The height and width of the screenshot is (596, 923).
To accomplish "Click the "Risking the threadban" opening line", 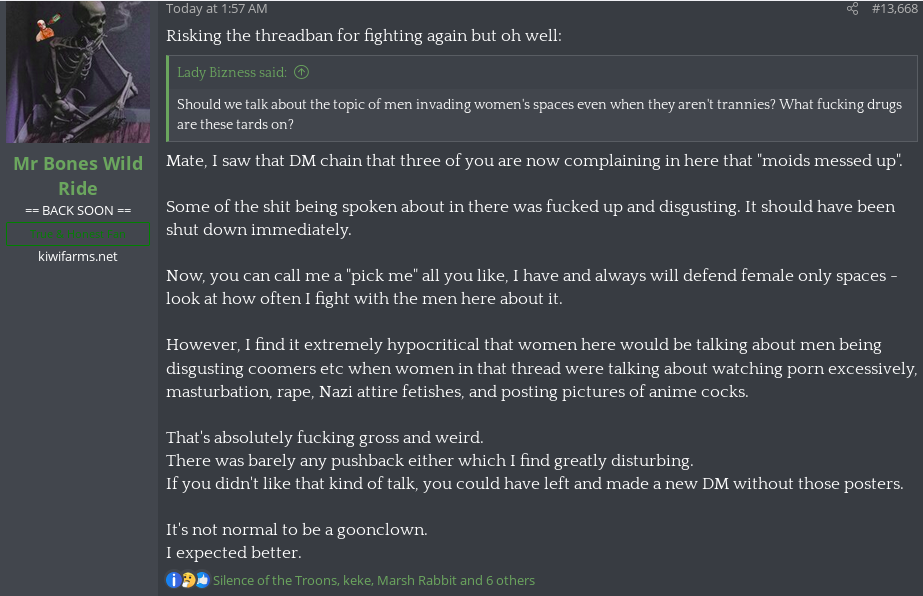I will point(364,36).
